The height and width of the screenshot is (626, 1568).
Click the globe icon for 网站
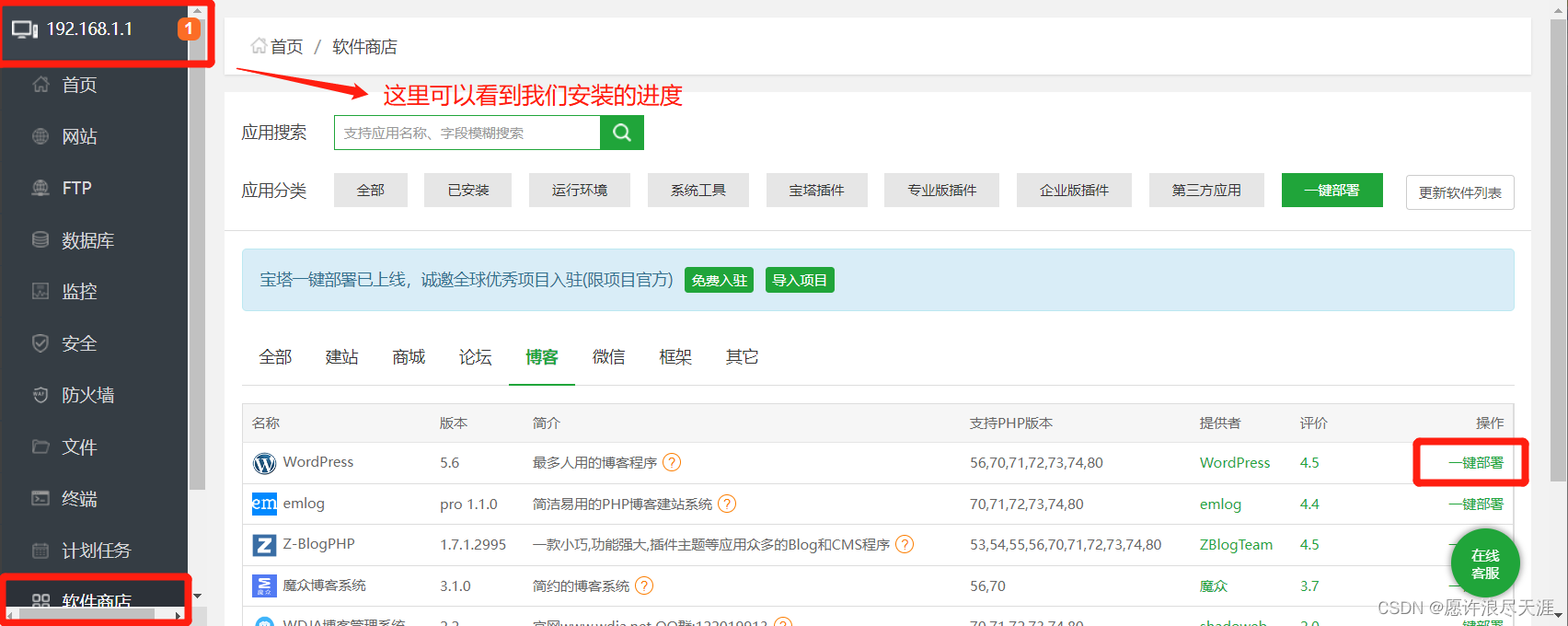coord(40,136)
